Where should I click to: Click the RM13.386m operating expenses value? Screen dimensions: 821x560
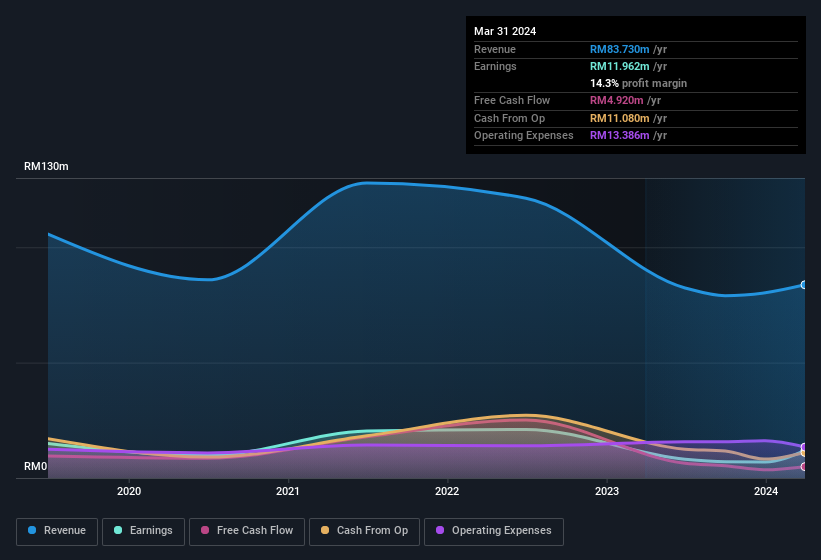pyautogui.click(x=619, y=136)
